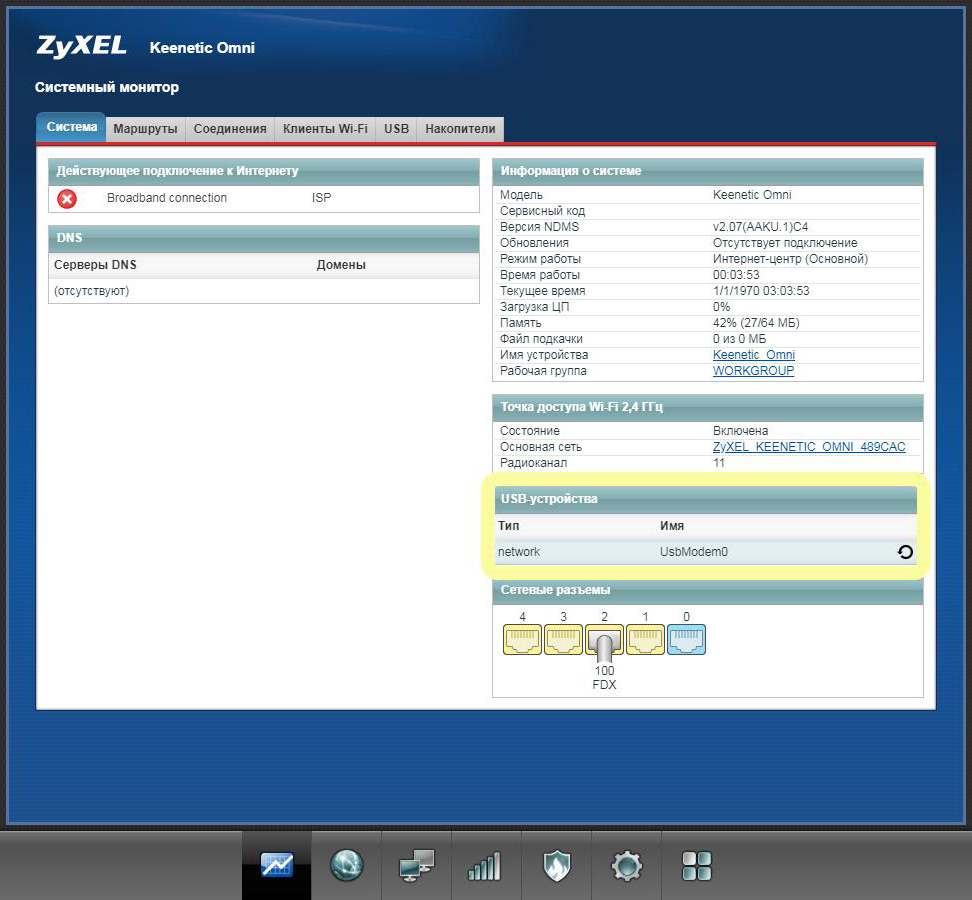Click the red error icon for Broadband connection

tap(67, 199)
